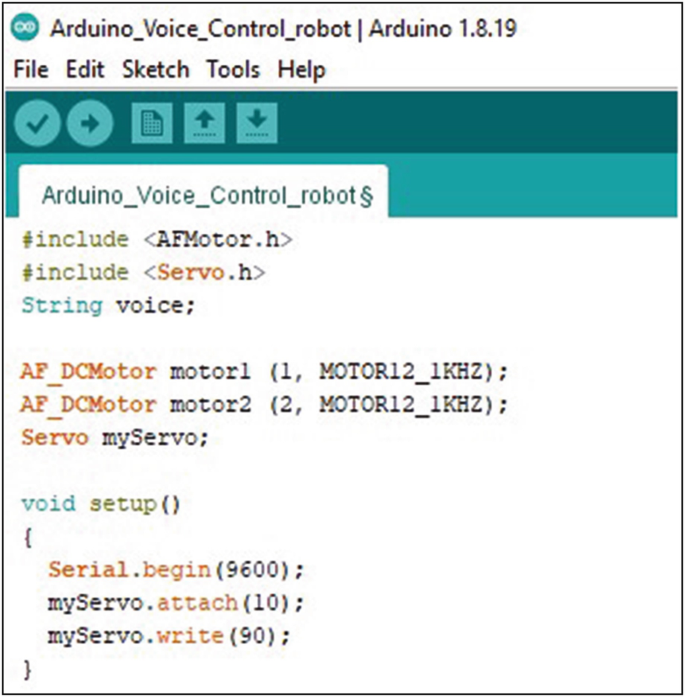Click the Verify checkmark button
Viewport: 685px width, 697px height.
[38, 123]
